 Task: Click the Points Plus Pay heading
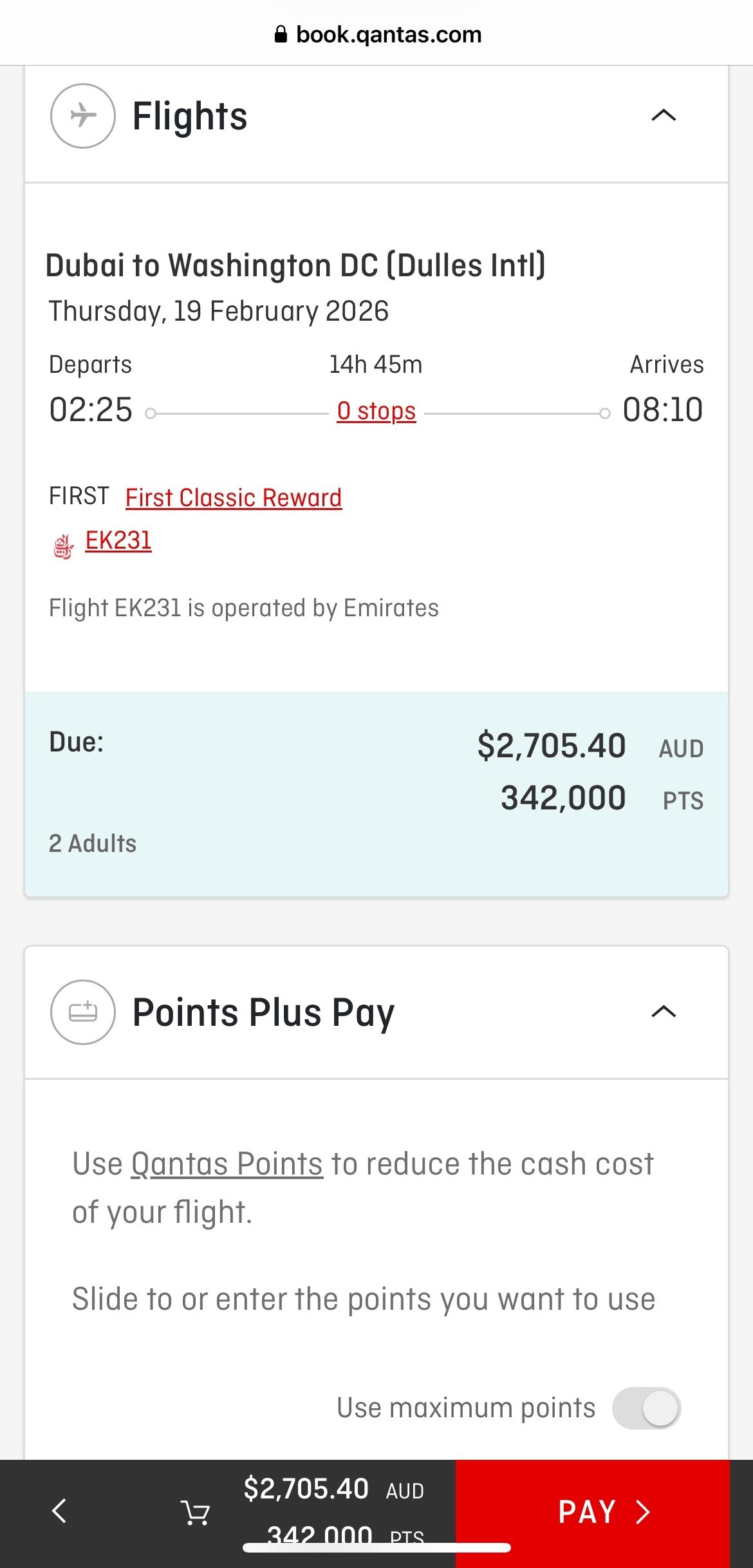(263, 1012)
